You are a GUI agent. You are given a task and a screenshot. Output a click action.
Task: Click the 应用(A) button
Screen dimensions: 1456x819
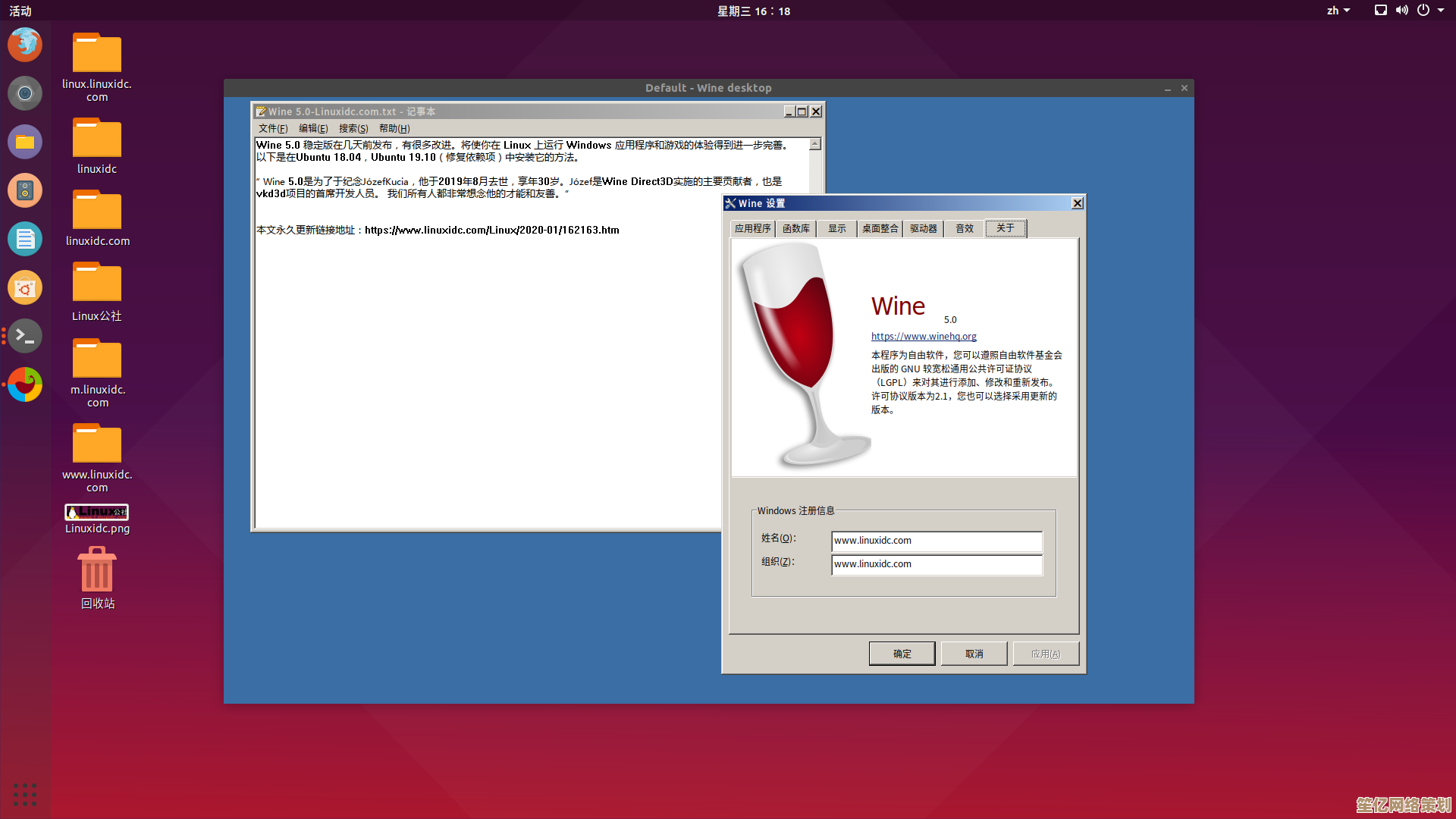pyautogui.click(x=1046, y=654)
